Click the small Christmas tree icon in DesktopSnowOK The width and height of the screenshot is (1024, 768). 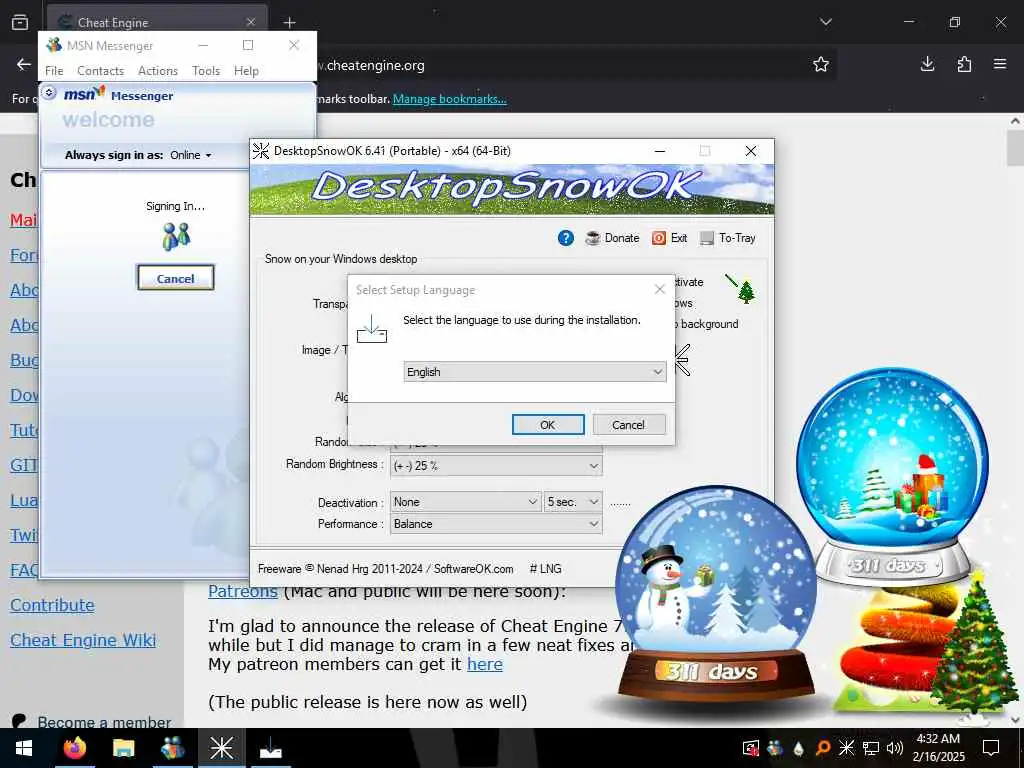[746, 292]
